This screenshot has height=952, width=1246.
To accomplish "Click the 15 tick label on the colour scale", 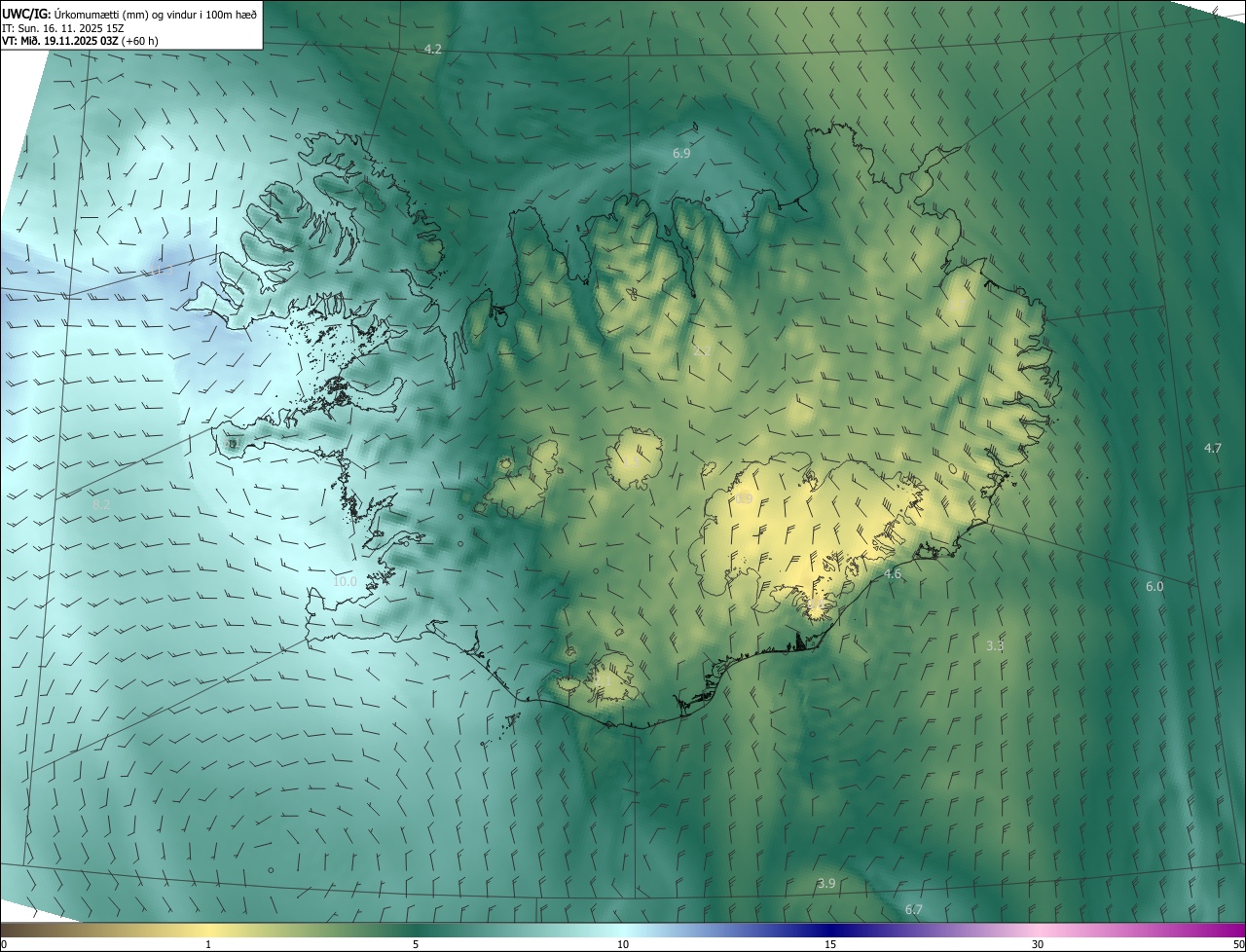I will (x=830, y=944).
